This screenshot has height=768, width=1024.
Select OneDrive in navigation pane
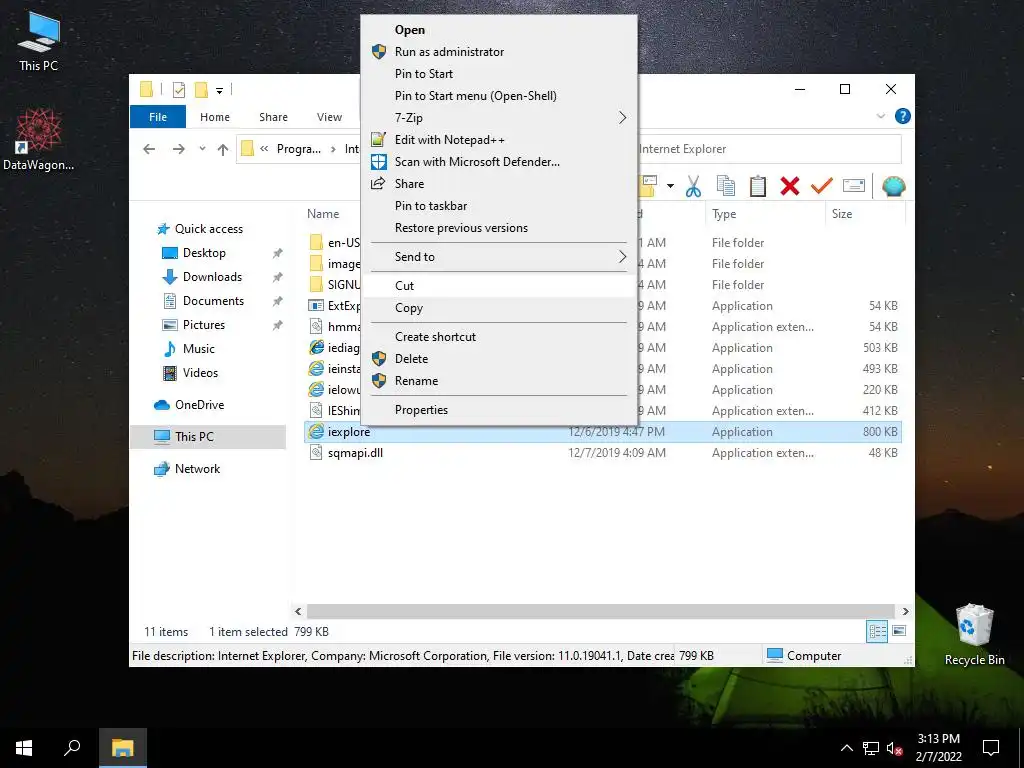199,405
